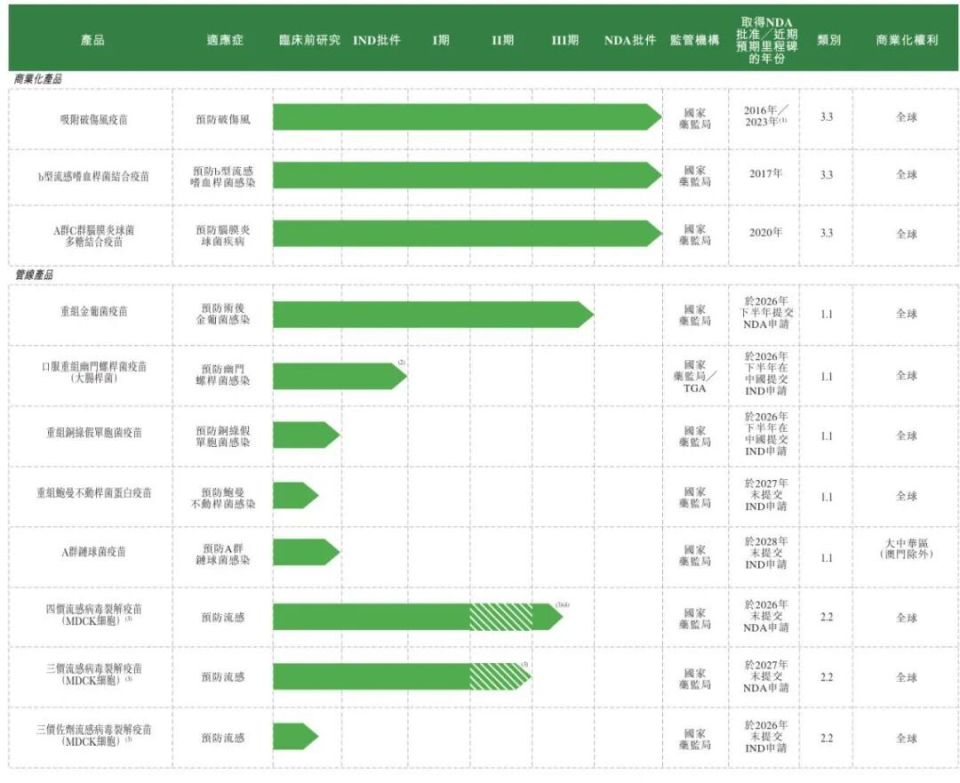
Task: Open the b型流感嗜血桿菌結合疫苗 product entry
Action: click(x=93, y=176)
